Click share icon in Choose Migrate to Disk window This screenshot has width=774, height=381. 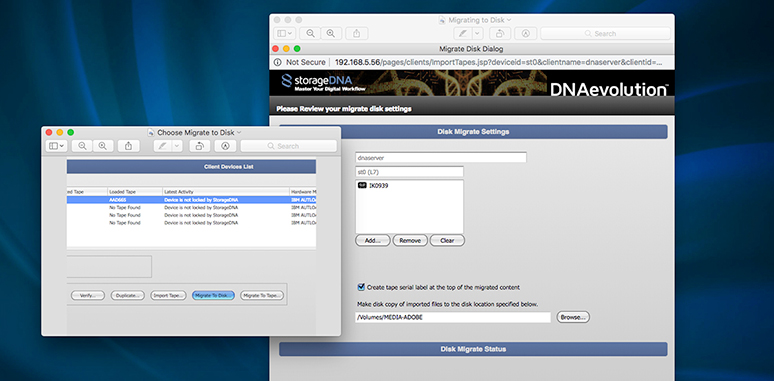pos(128,146)
